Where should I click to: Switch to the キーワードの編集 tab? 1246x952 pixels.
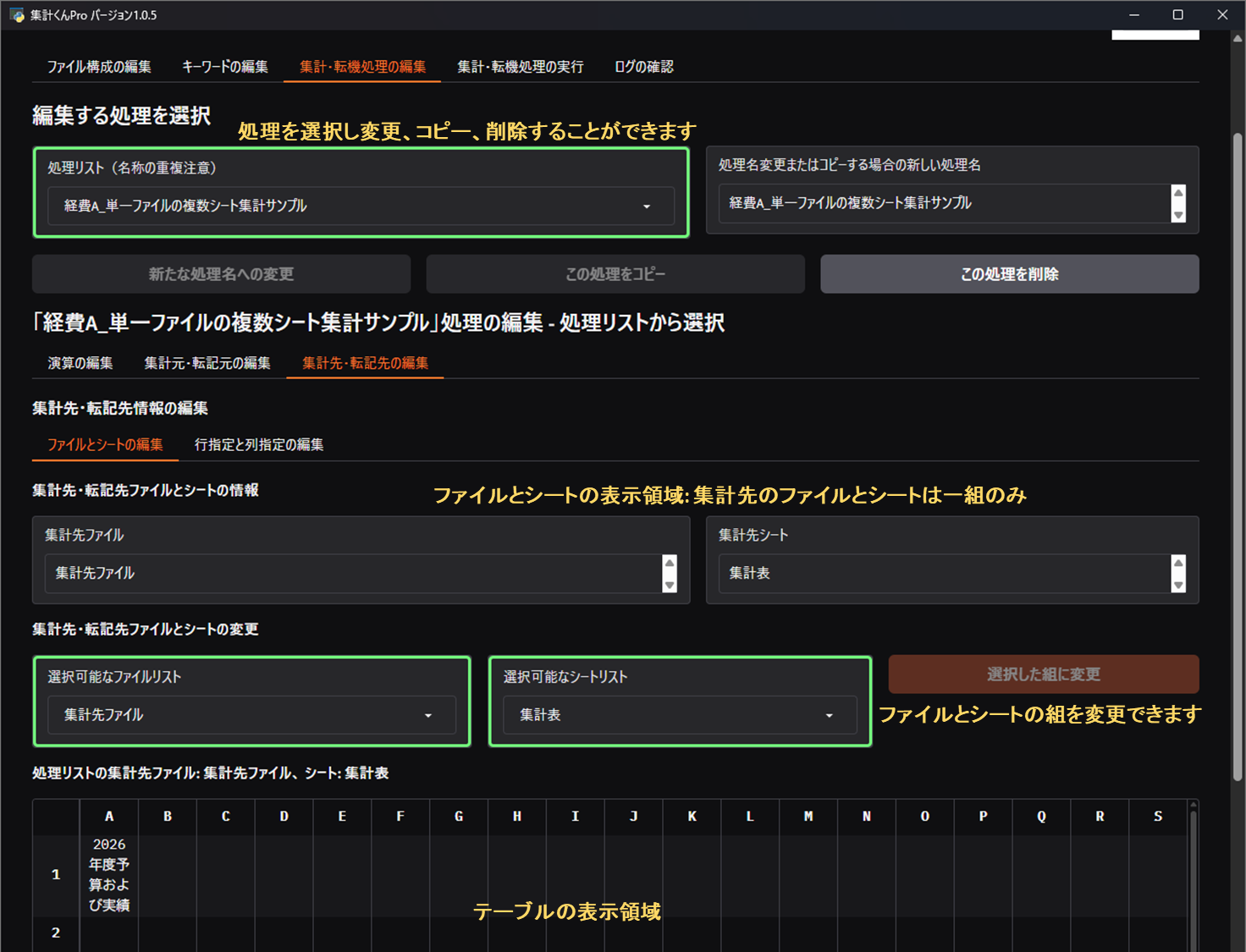[225, 67]
